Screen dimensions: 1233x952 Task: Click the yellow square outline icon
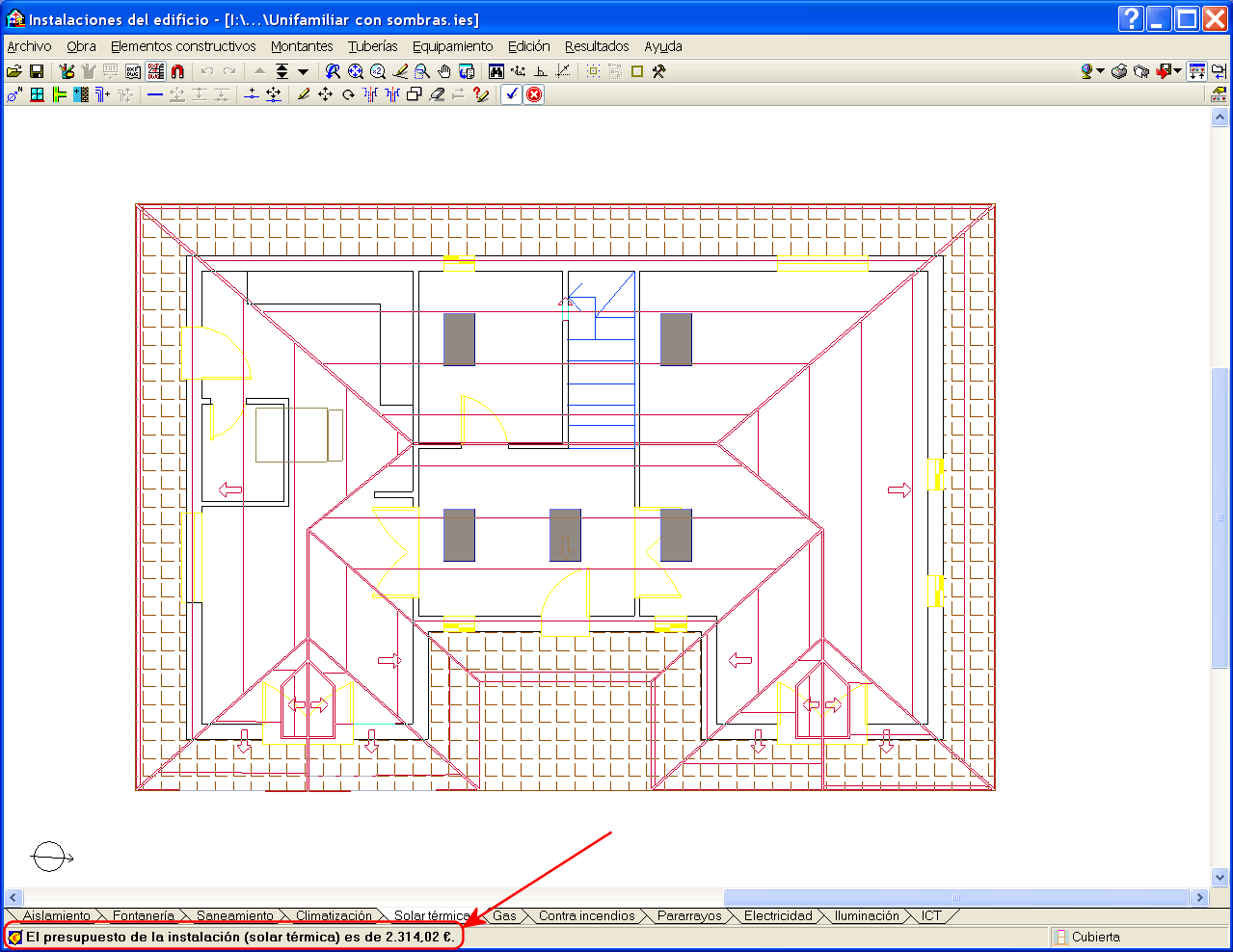click(637, 71)
